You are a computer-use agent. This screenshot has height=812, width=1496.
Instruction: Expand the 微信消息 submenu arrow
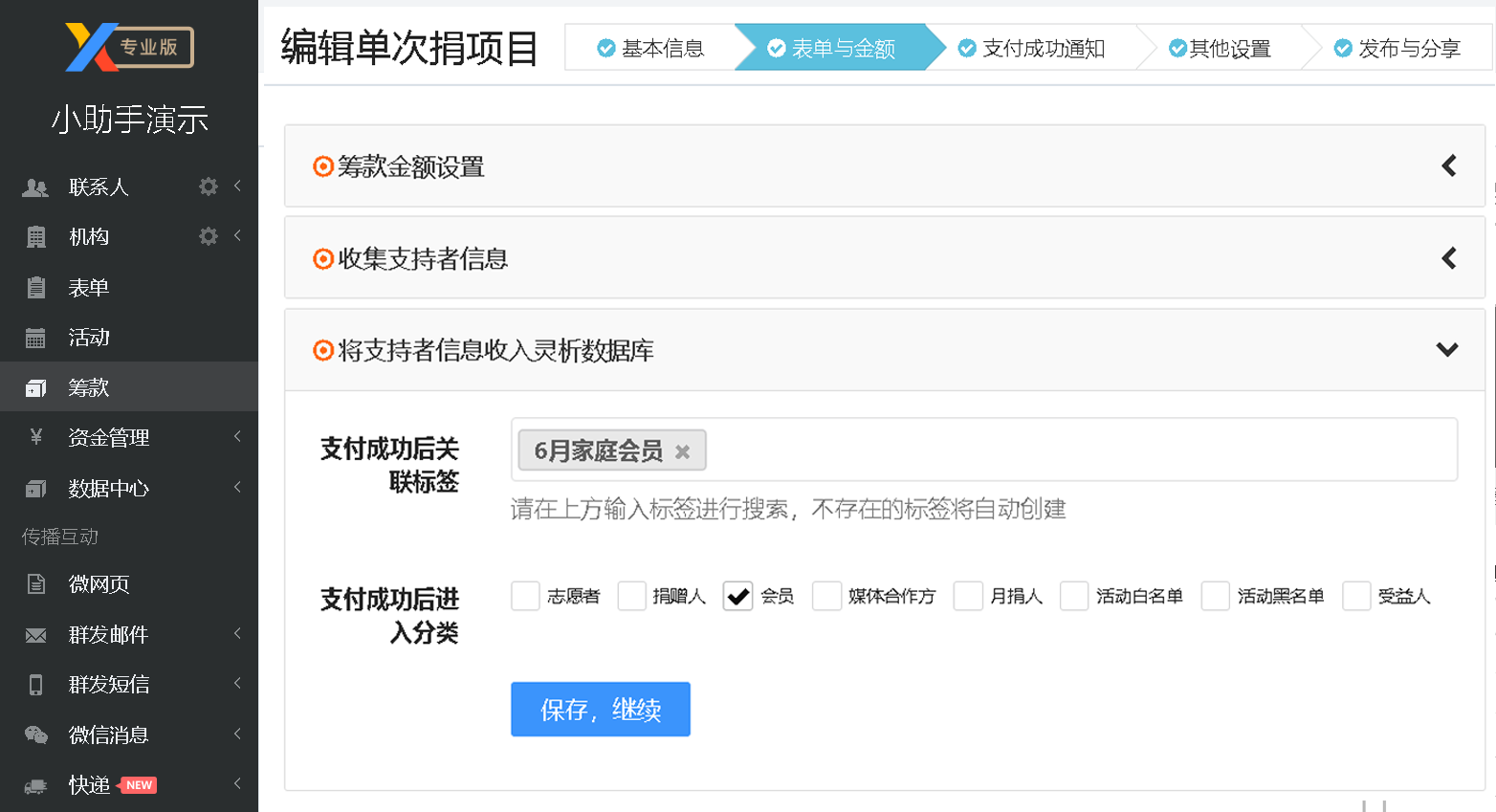point(237,734)
